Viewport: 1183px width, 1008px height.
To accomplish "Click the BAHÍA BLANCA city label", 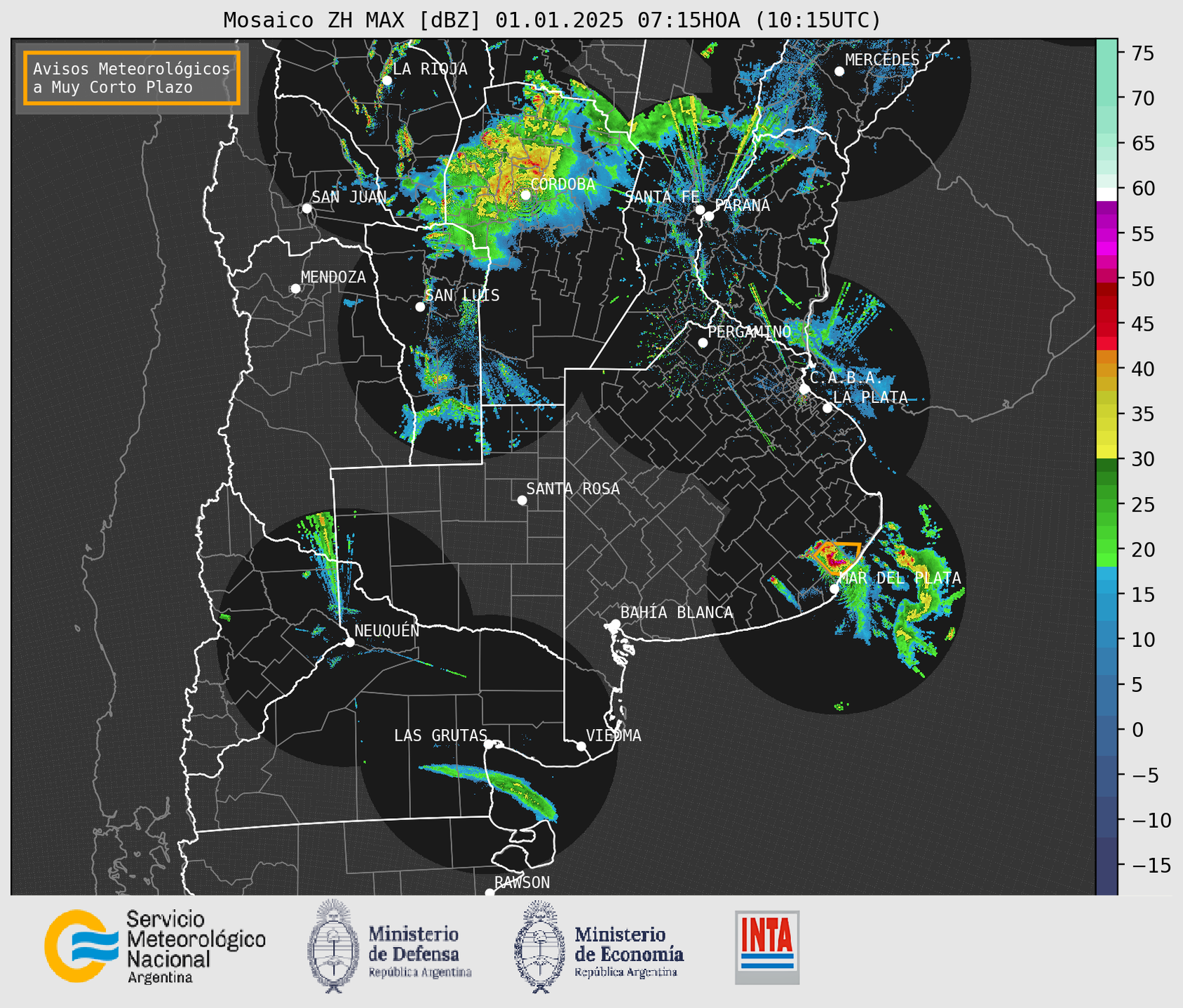I will [677, 613].
